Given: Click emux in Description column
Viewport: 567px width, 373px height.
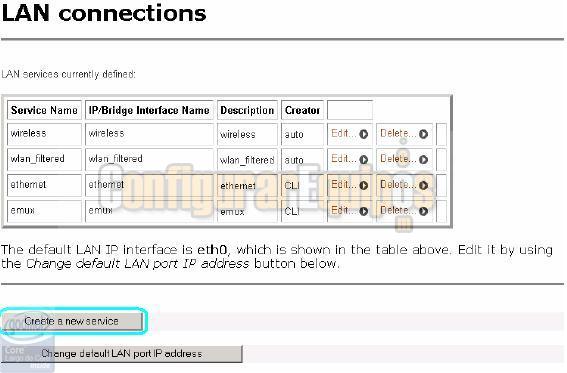Looking at the screenshot, I should coord(233,212).
